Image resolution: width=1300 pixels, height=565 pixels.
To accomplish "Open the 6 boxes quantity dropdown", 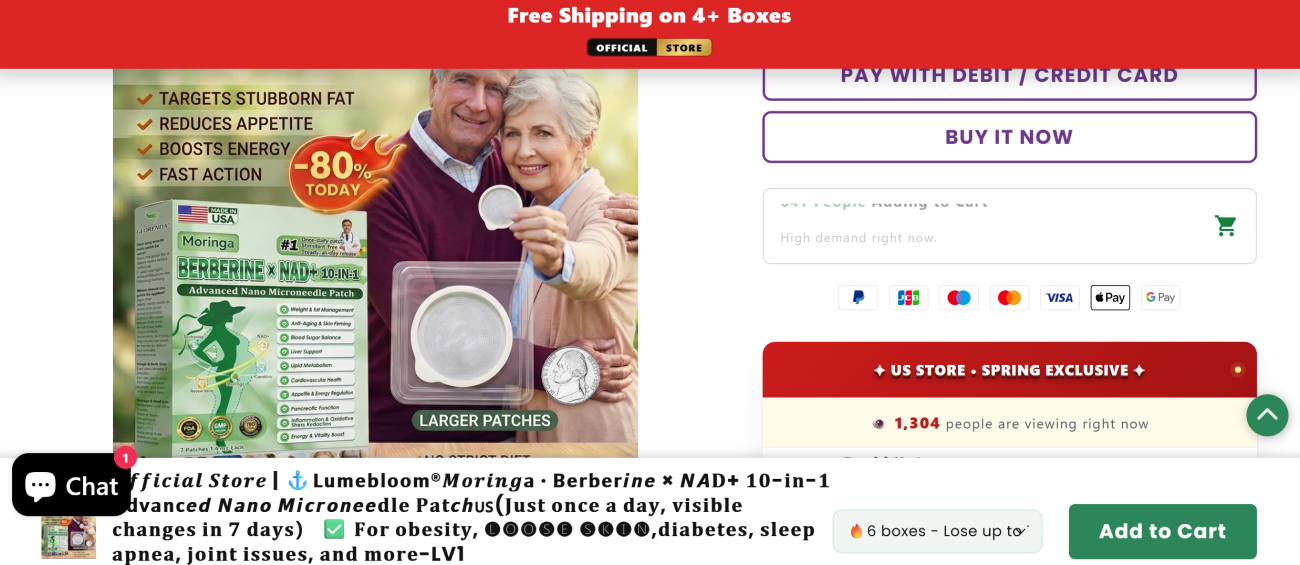I will [x=937, y=531].
